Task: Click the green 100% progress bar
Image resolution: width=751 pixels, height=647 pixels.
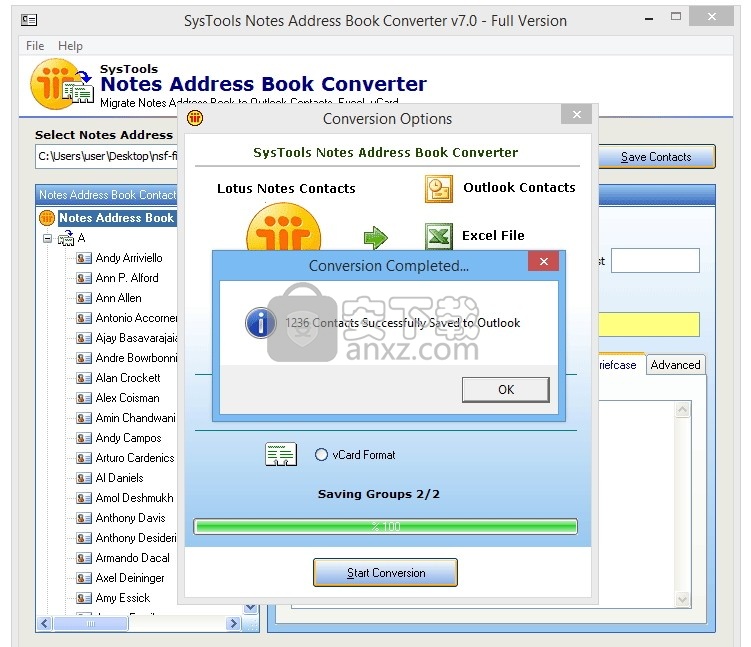Action: [x=385, y=527]
